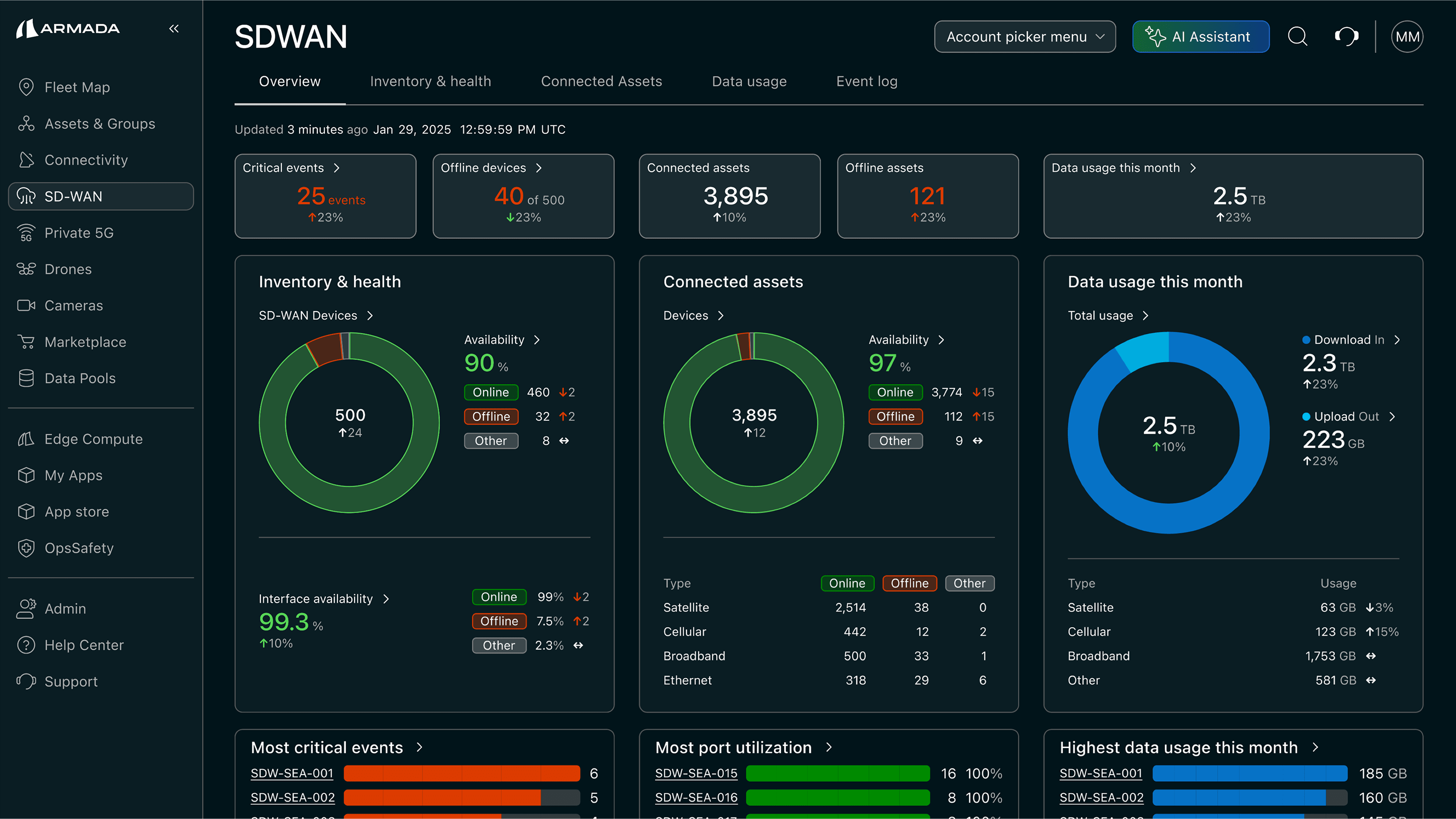Open support headset icon in header

(1346, 37)
